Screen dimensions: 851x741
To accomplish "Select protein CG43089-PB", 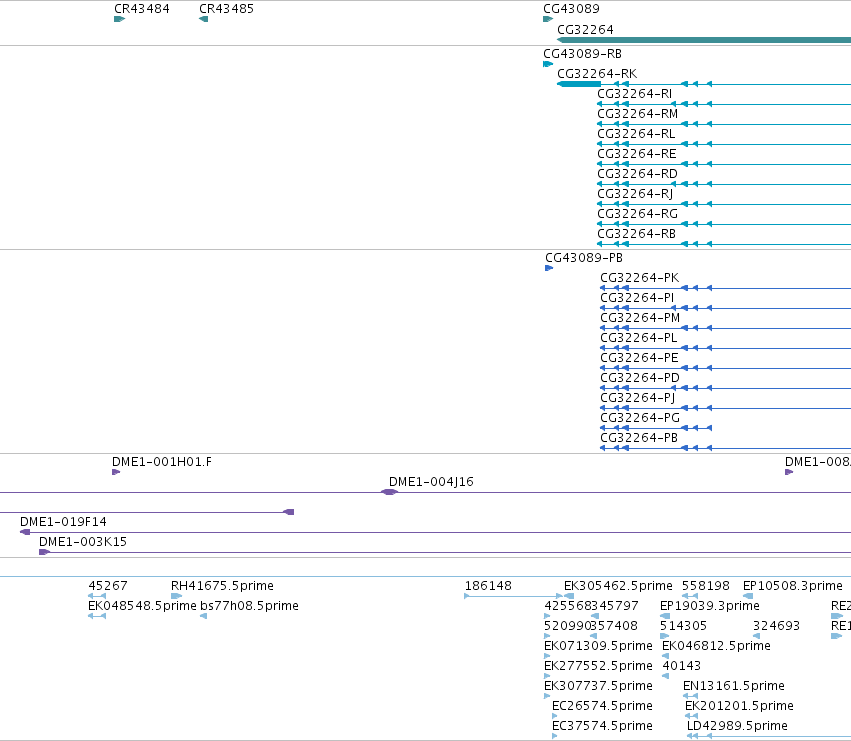I will 584,258.
